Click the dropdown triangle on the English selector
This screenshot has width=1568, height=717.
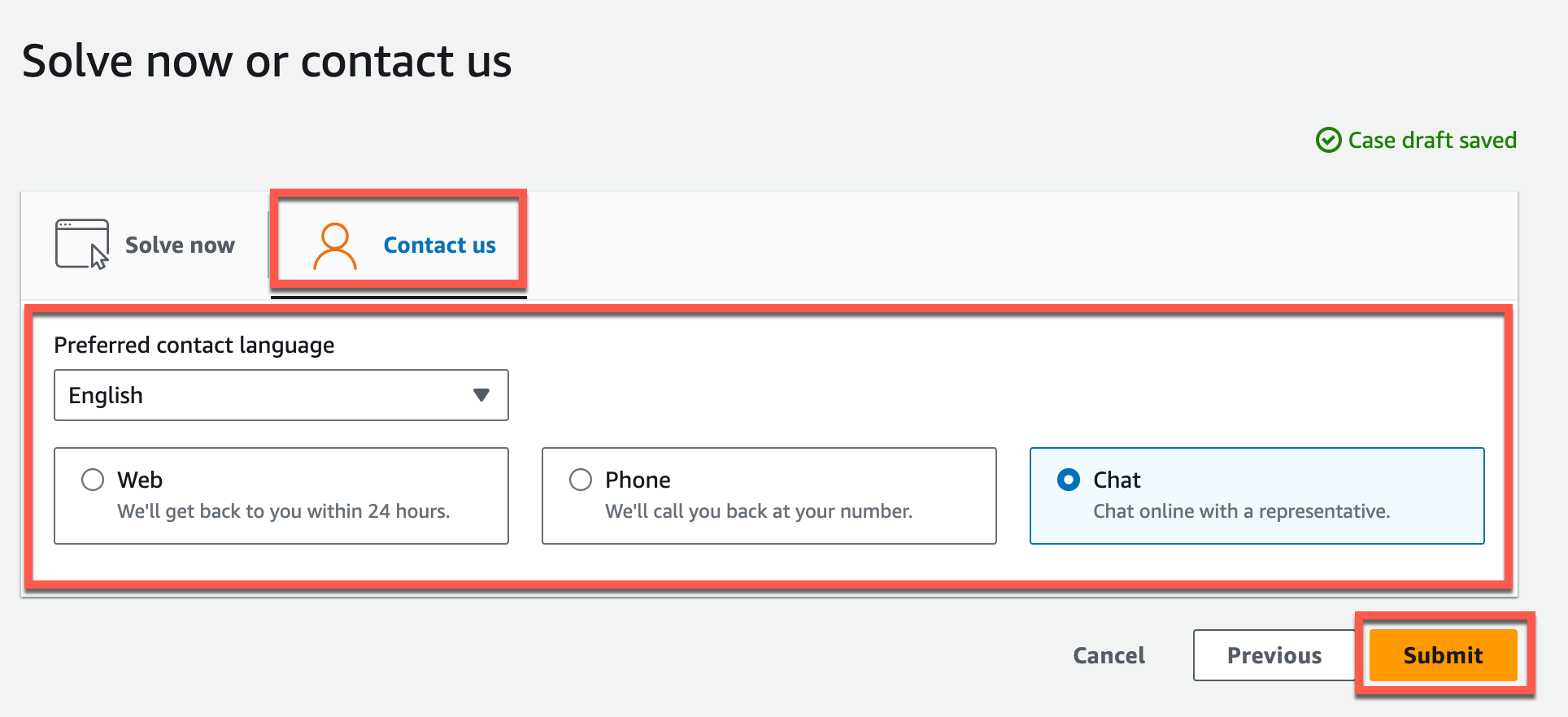(x=481, y=395)
